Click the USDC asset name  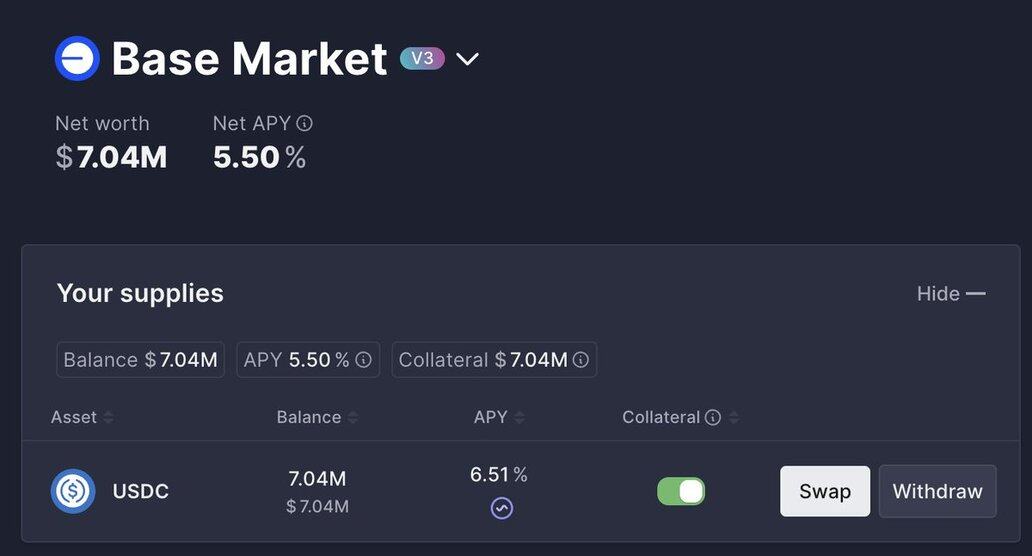[x=140, y=491]
